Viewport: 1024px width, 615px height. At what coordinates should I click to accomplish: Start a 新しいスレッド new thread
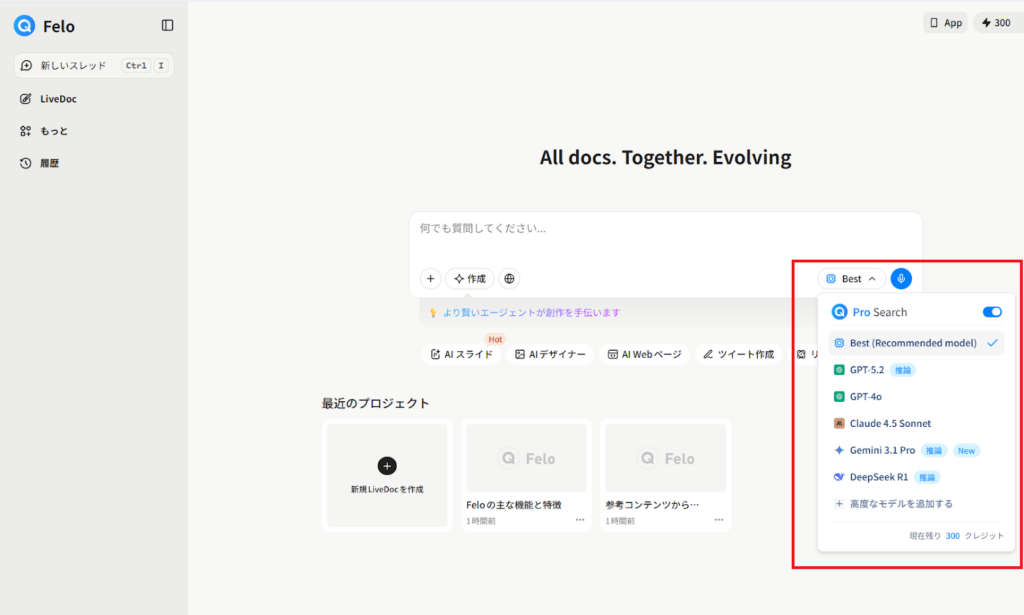73,66
